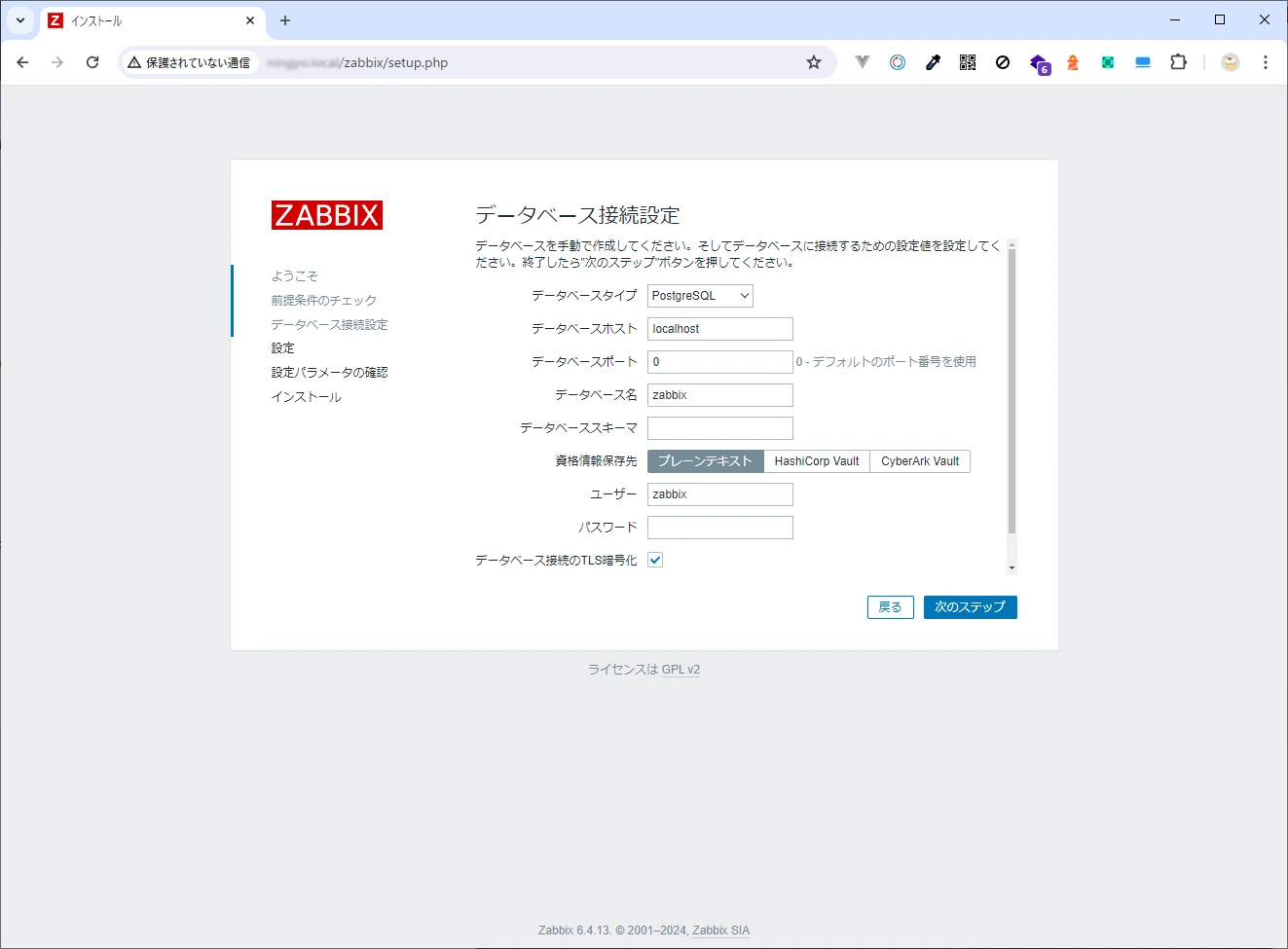Click the パスワード input field

(719, 528)
